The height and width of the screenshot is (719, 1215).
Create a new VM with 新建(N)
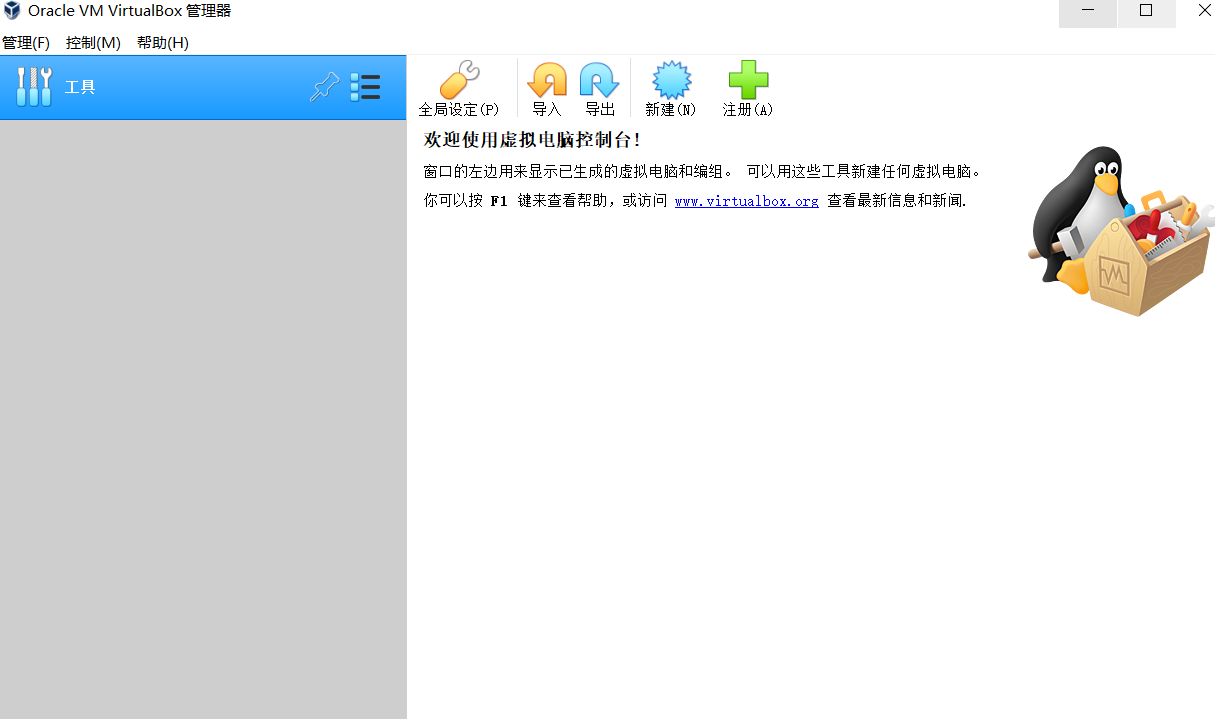[671, 89]
